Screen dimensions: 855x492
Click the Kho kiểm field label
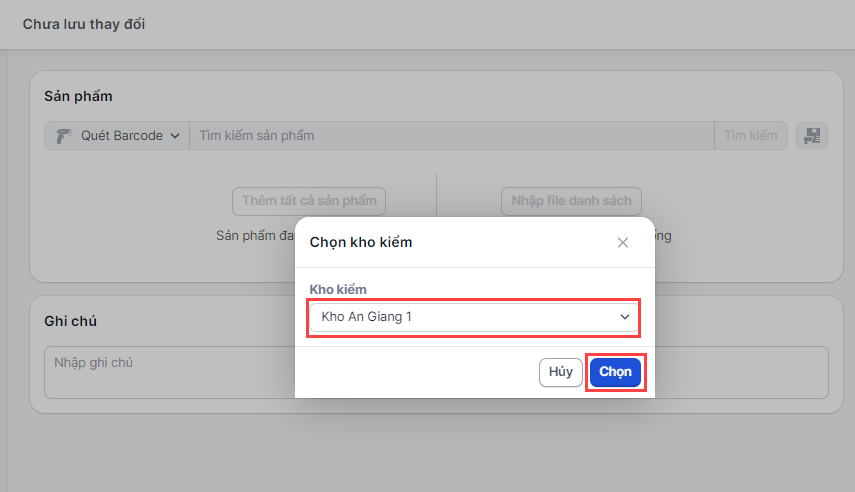[x=338, y=290]
